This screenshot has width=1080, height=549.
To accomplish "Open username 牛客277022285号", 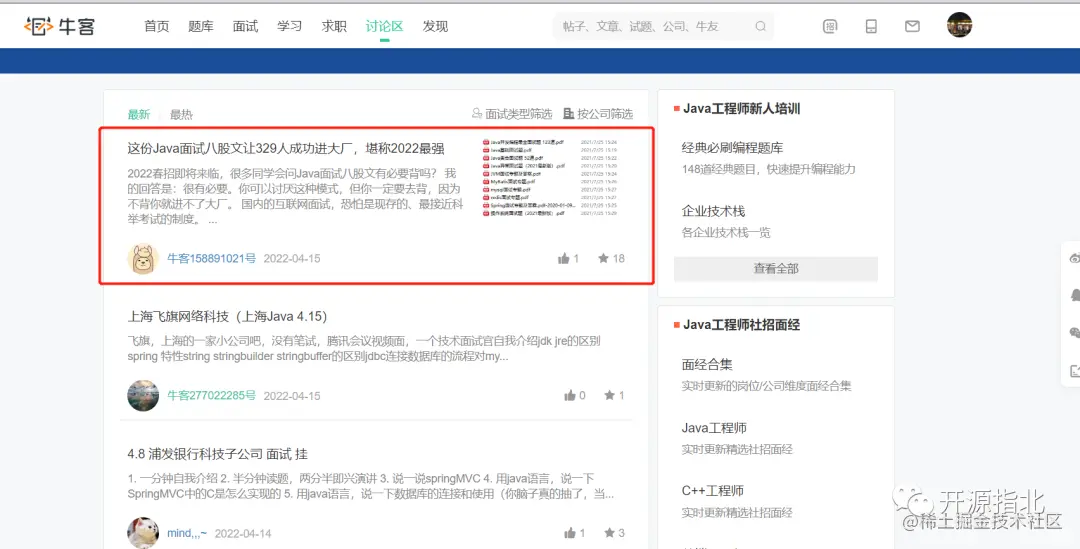I will pyautogui.click(x=211, y=395).
